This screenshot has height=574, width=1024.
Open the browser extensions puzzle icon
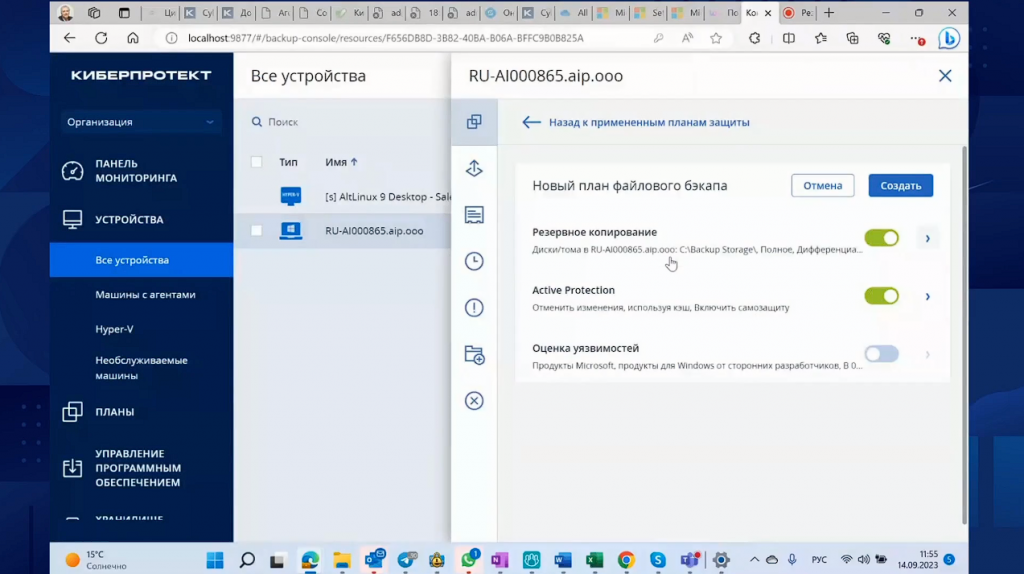coord(754,39)
